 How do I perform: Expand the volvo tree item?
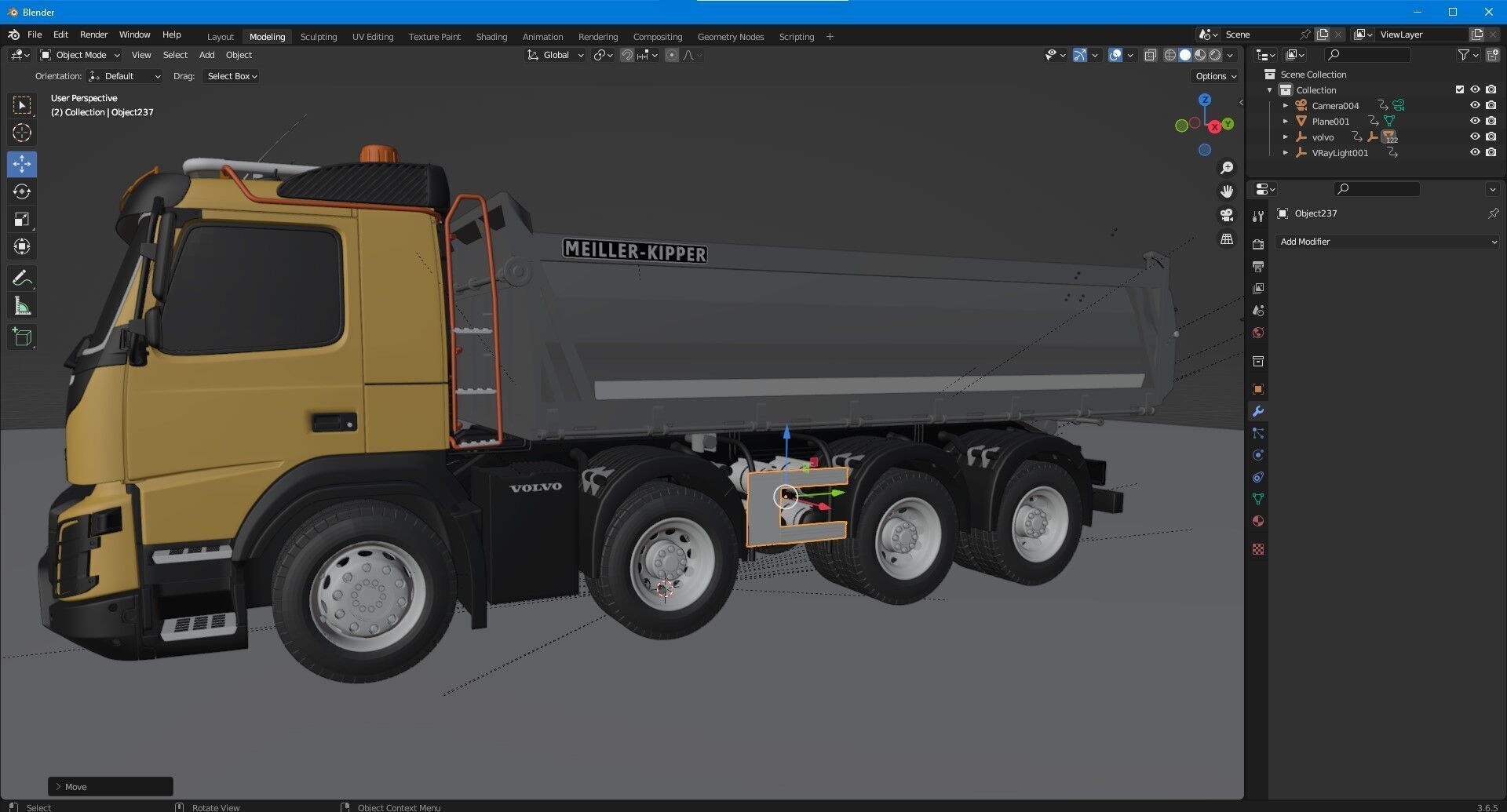click(x=1286, y=137)
